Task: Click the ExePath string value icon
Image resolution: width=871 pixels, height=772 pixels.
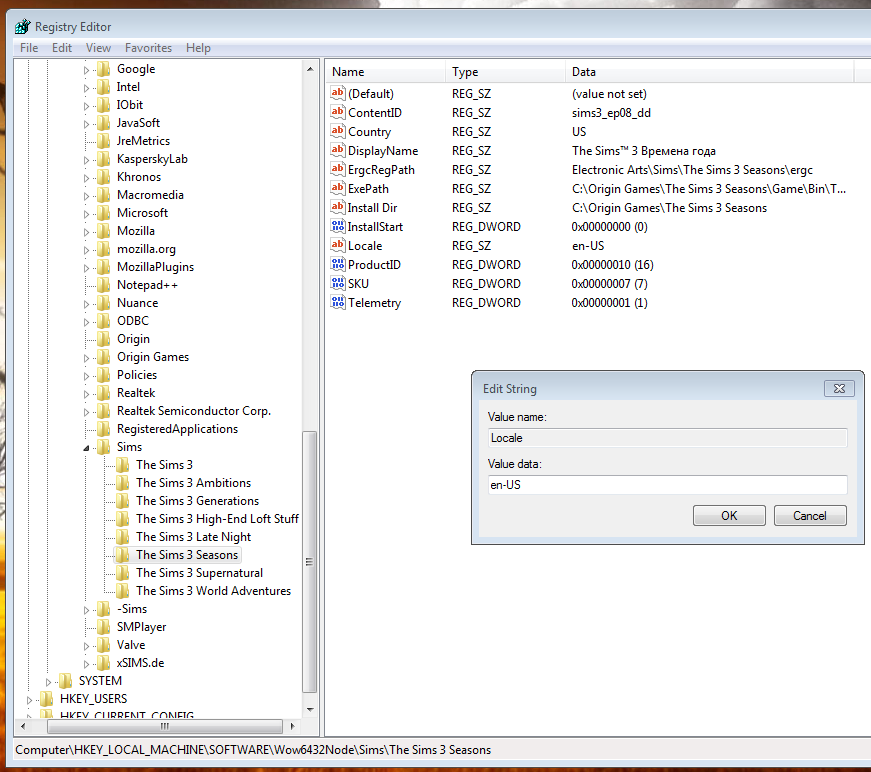Action: [338, 188]
